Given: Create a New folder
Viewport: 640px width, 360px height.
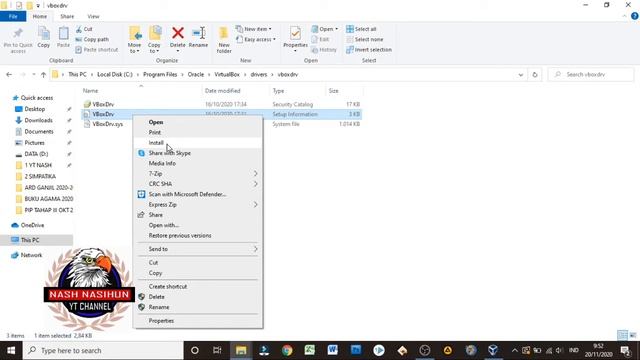Looking at the screenshot, I should pos(224,40).
